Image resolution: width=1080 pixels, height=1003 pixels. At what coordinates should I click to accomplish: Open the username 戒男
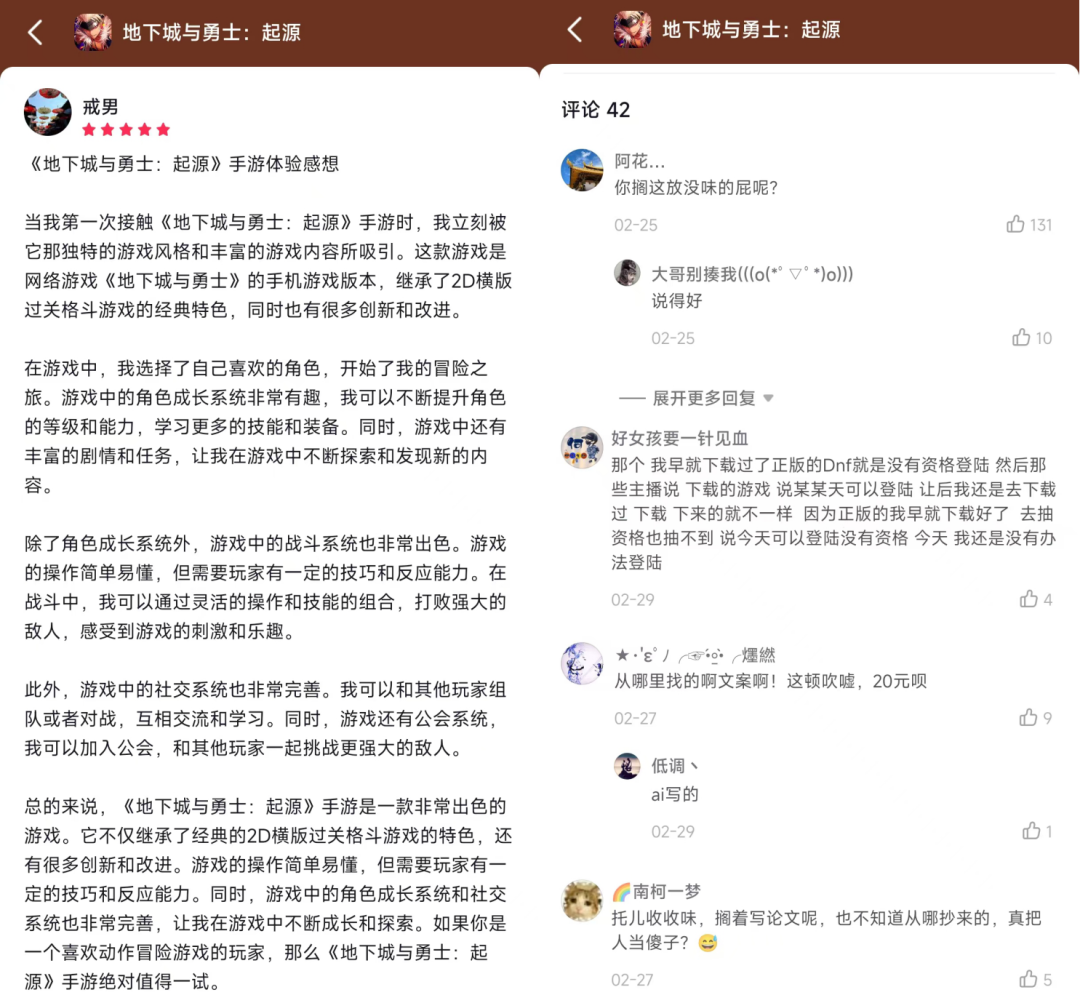[x=101, y=107]
